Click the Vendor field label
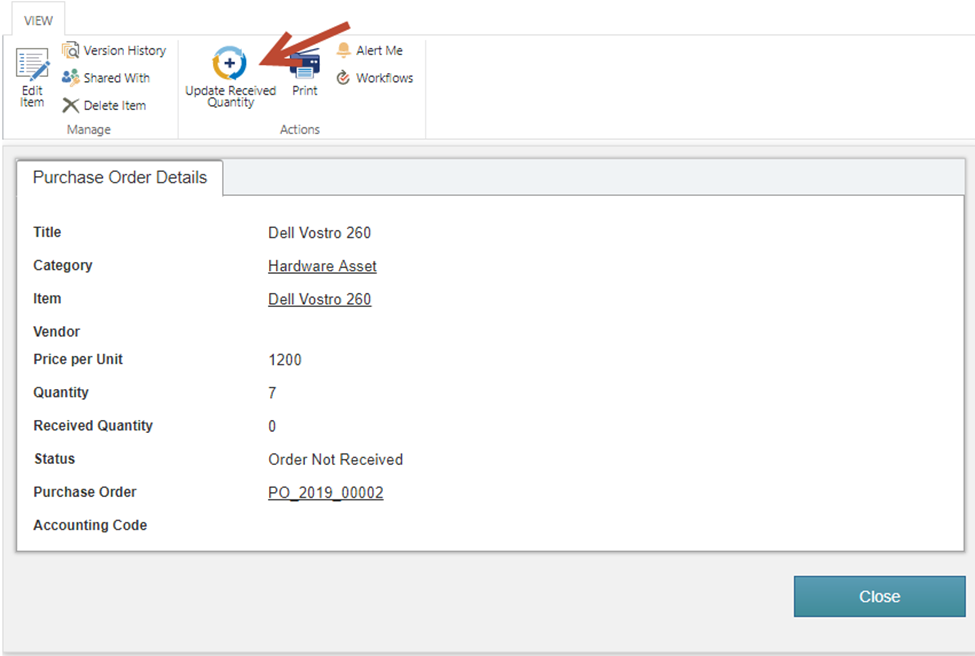975x656 pixels. click(x=56, y=332)
